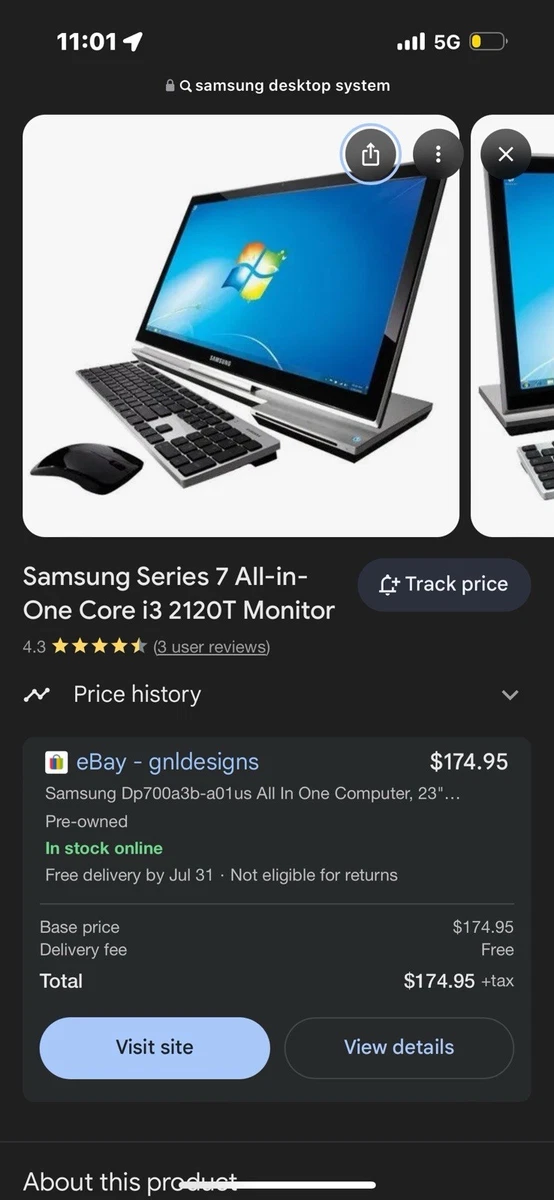Click the Track price button
Viewport: 554px width, 1200px height.
[444, 585]
